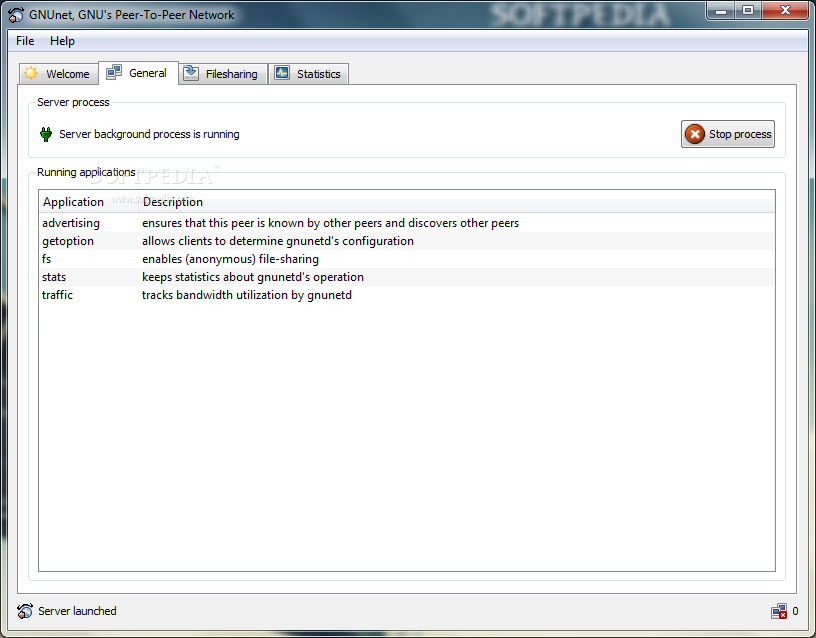Close the GNUnet window
The height and width of the screenshot is (638, 816).
[785, 10]
